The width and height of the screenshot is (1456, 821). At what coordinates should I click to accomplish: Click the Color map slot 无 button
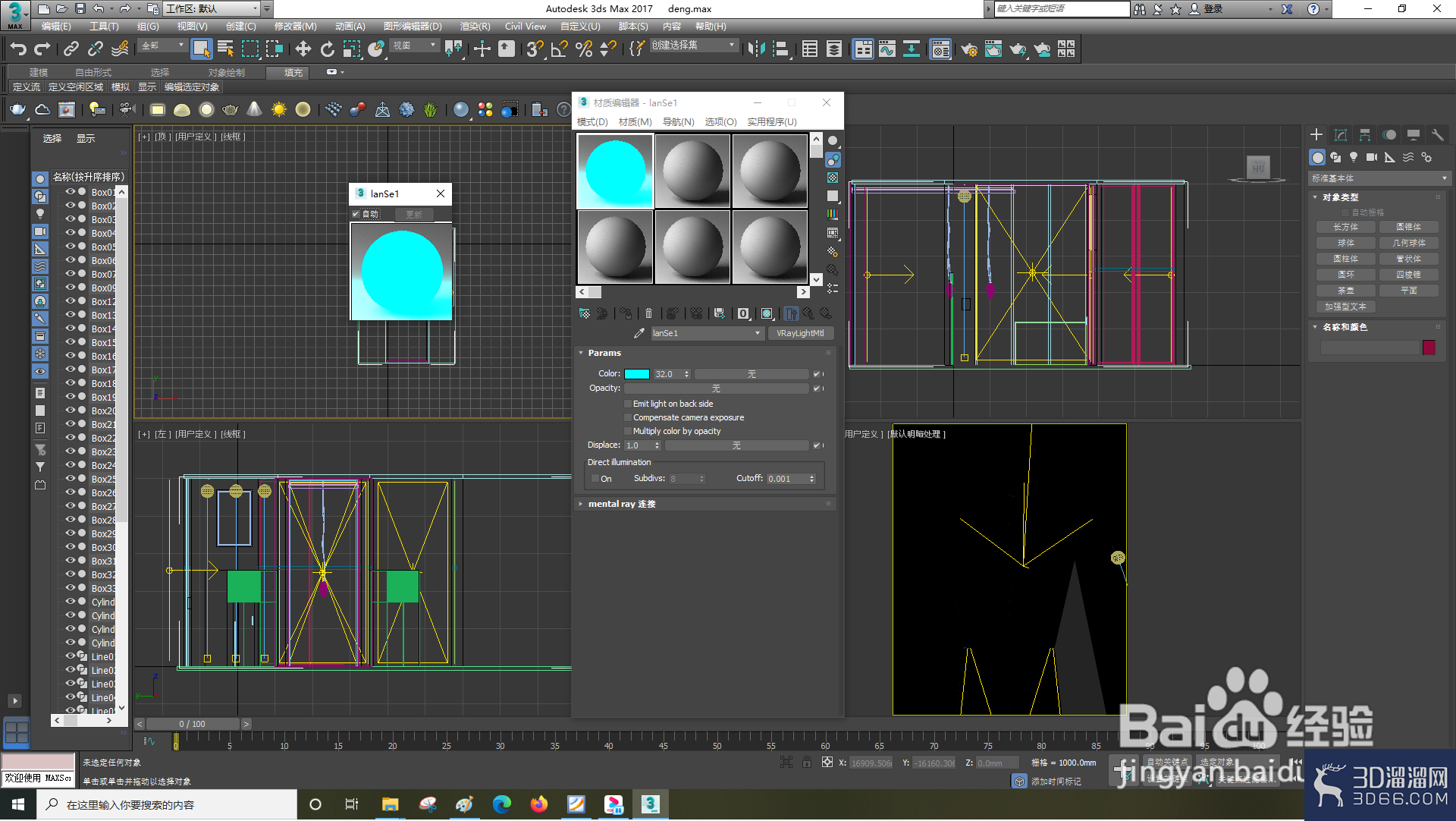[x=752, y=374]
